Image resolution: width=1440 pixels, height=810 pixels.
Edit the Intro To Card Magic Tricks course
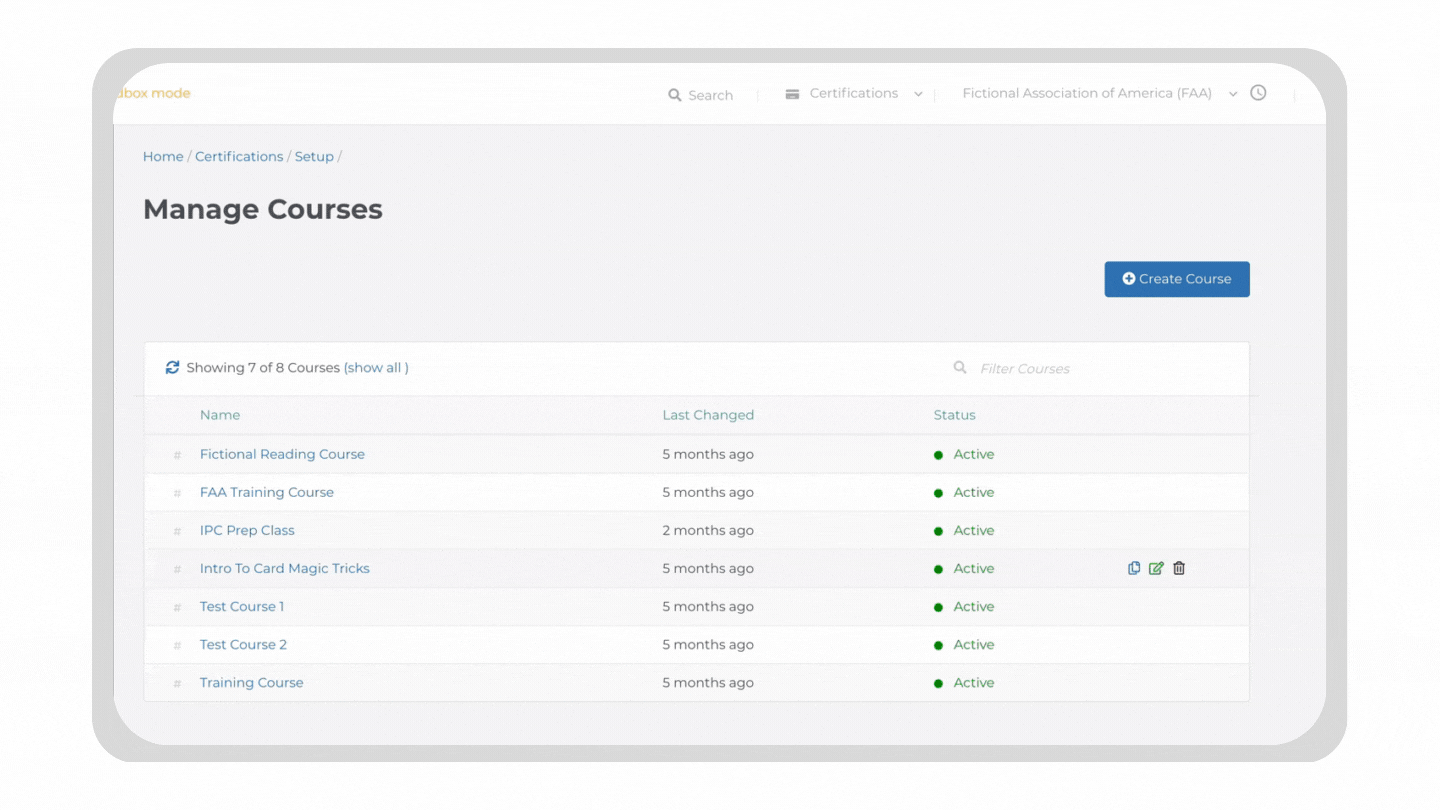point(1156,568)
